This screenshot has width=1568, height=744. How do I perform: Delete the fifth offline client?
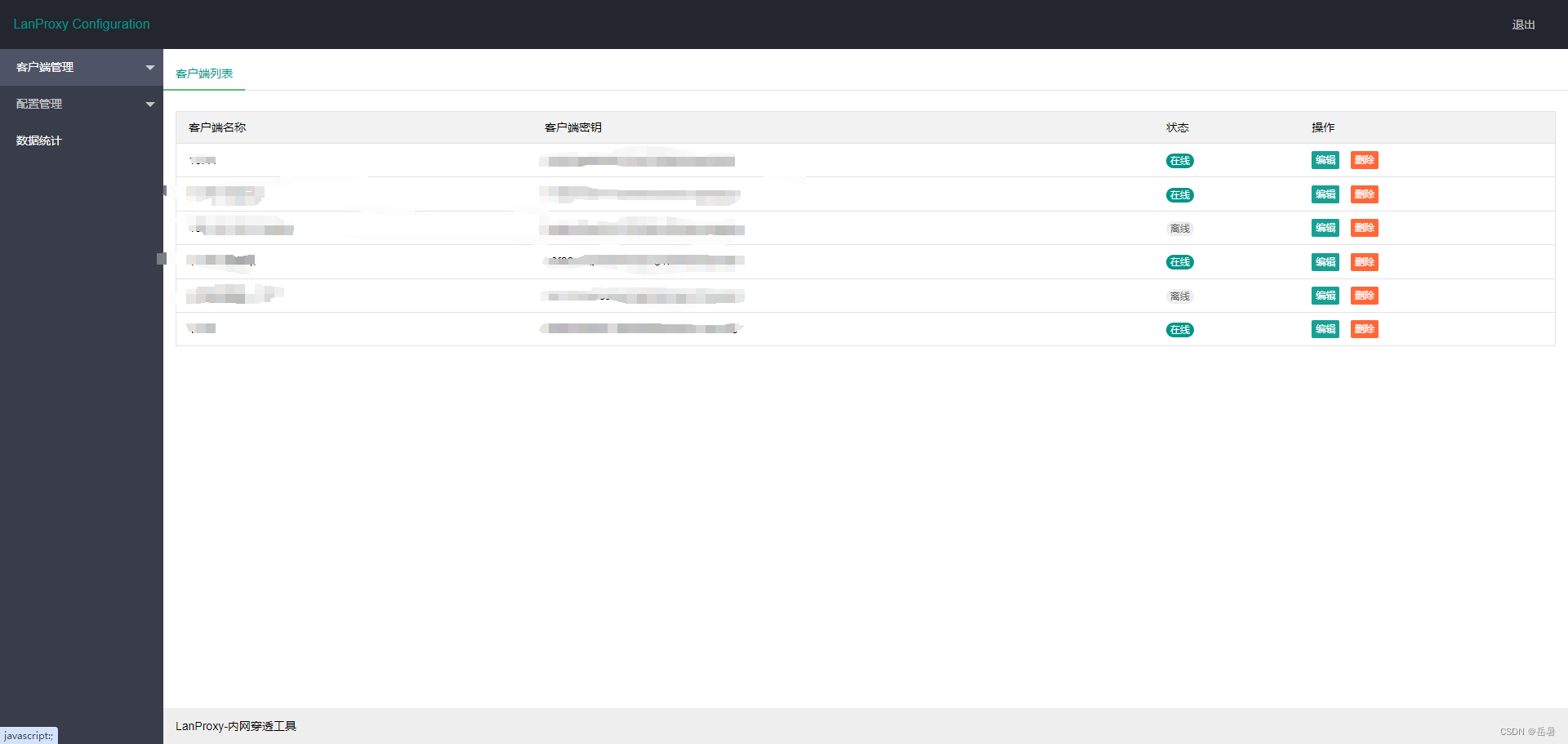point(1364,296)
